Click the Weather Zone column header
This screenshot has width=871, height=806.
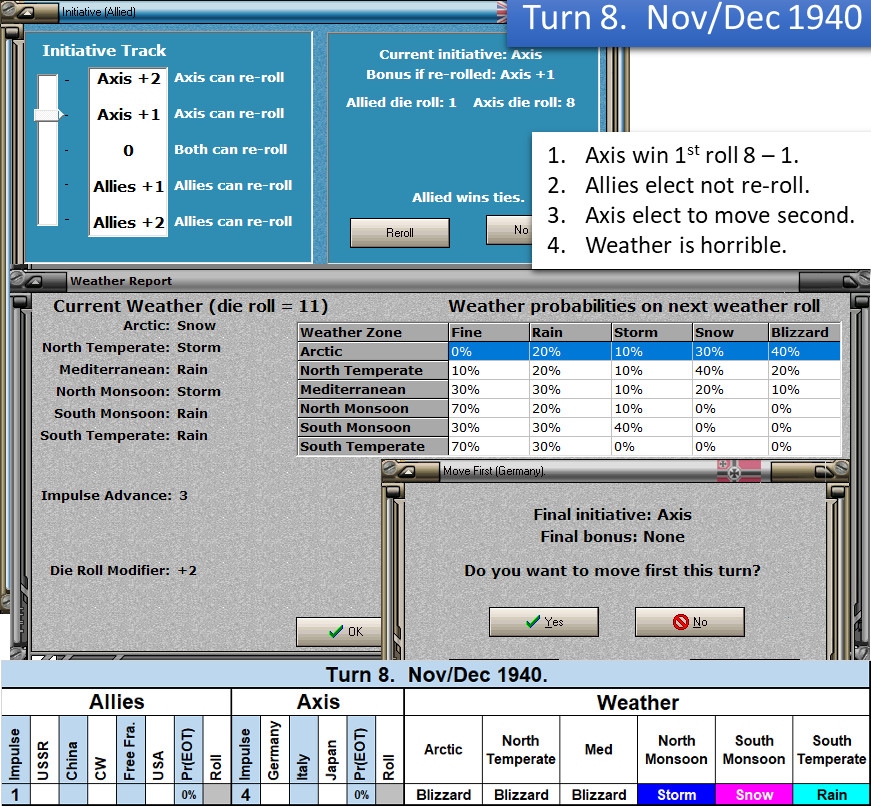point(373,332)
